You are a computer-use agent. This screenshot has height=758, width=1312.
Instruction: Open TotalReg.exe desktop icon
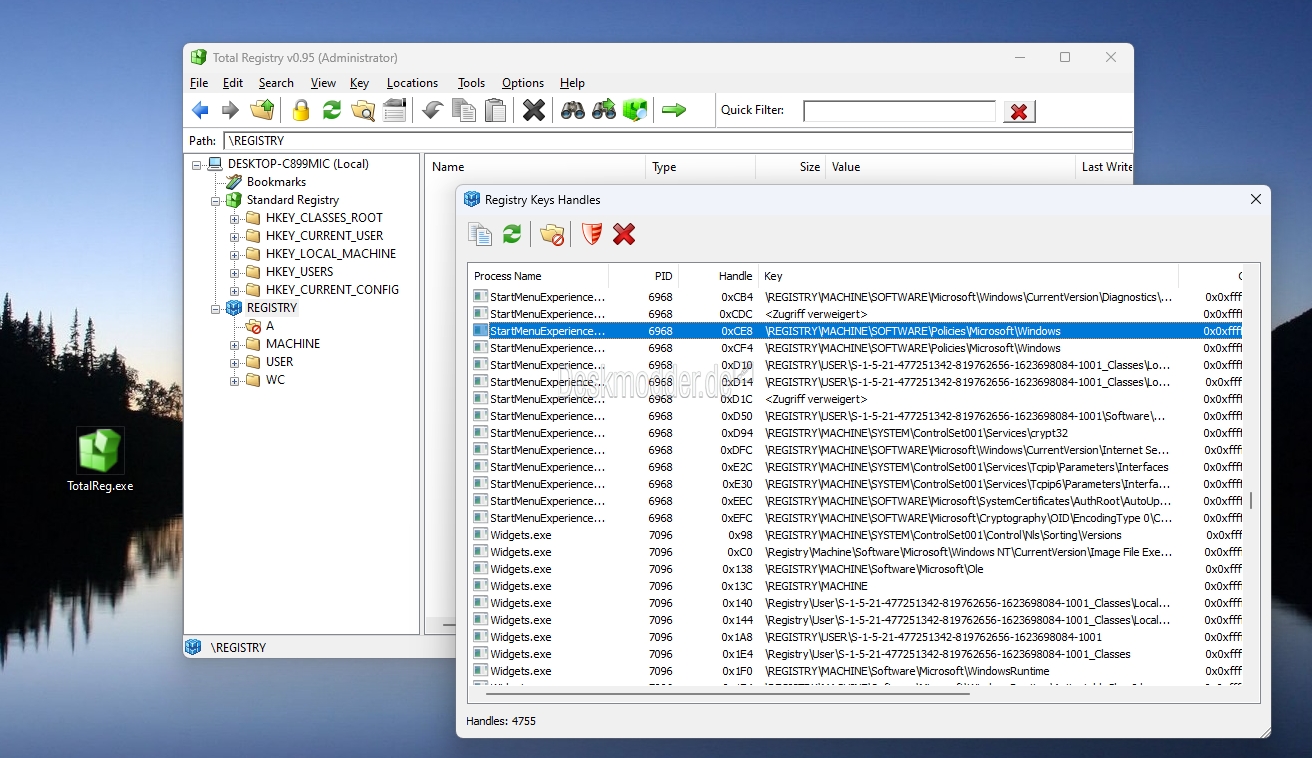tap(100, 461)
